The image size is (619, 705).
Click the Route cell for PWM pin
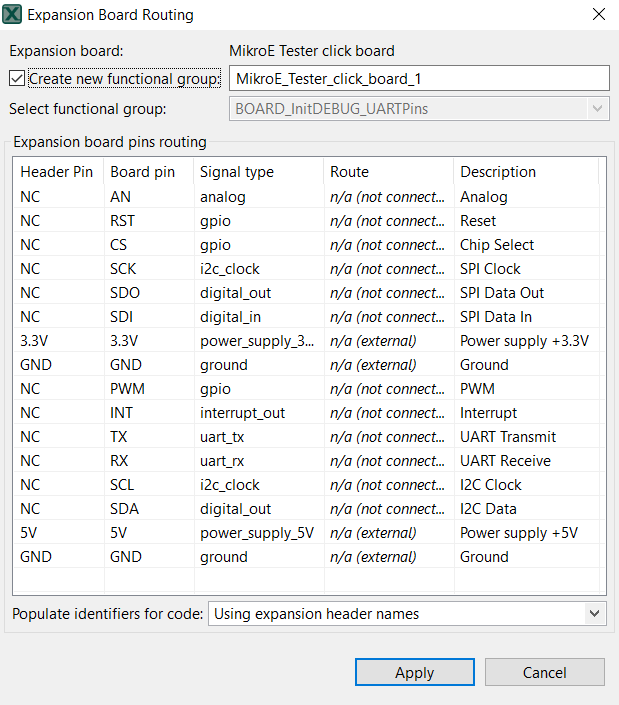pos(387,389)
